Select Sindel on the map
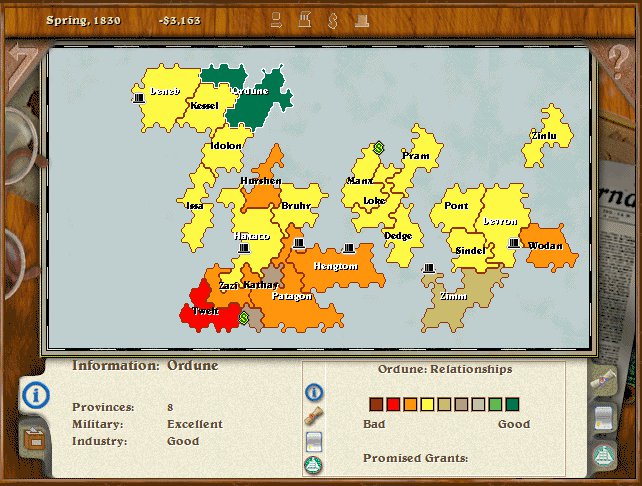The height and width of the screenshot is (486, 642). pyautogui.click(x=470, y=251)
